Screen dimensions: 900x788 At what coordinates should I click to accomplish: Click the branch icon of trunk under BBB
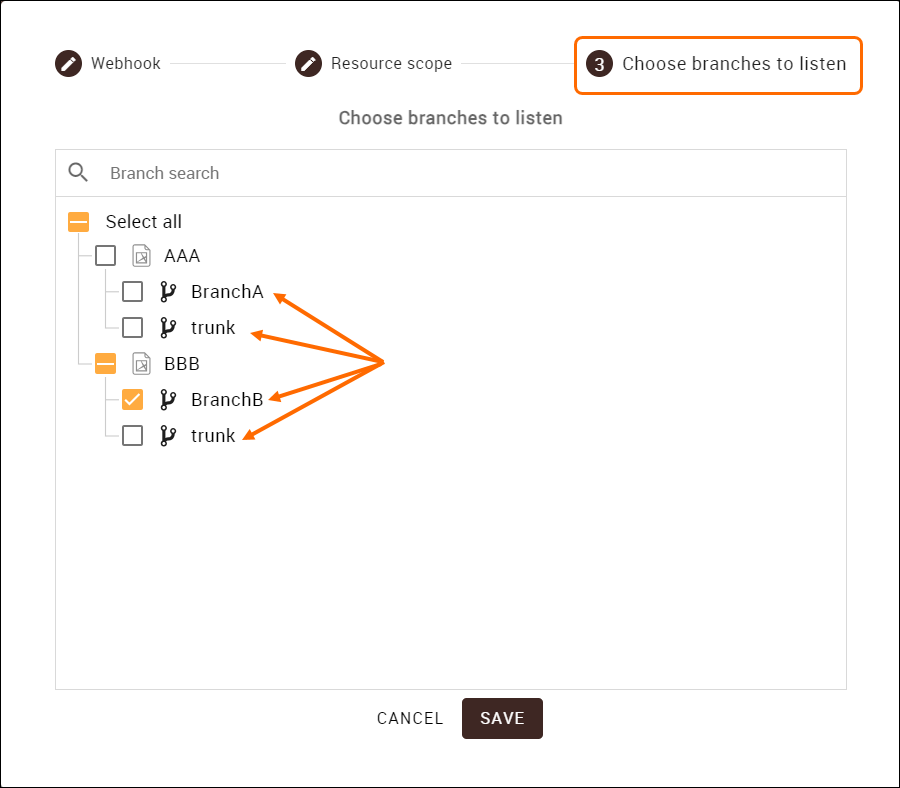click(x=168, y=436)
